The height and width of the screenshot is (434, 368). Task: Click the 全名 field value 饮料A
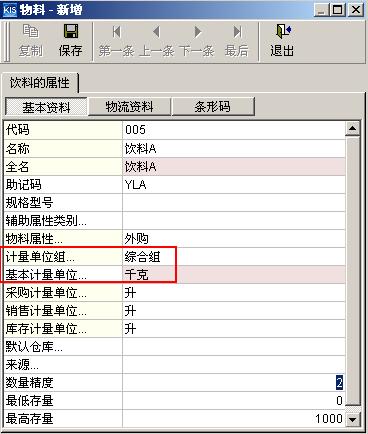coord(234,166)
